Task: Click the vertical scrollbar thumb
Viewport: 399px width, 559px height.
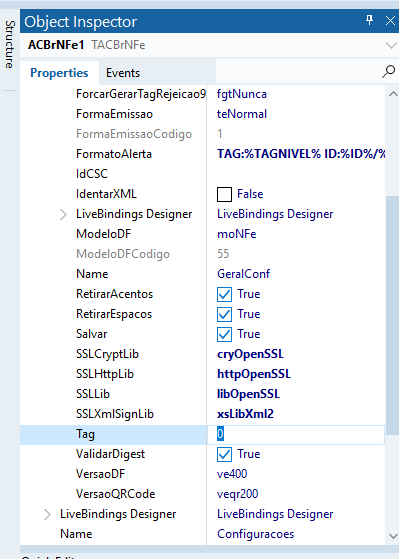Action: [392, 315]
